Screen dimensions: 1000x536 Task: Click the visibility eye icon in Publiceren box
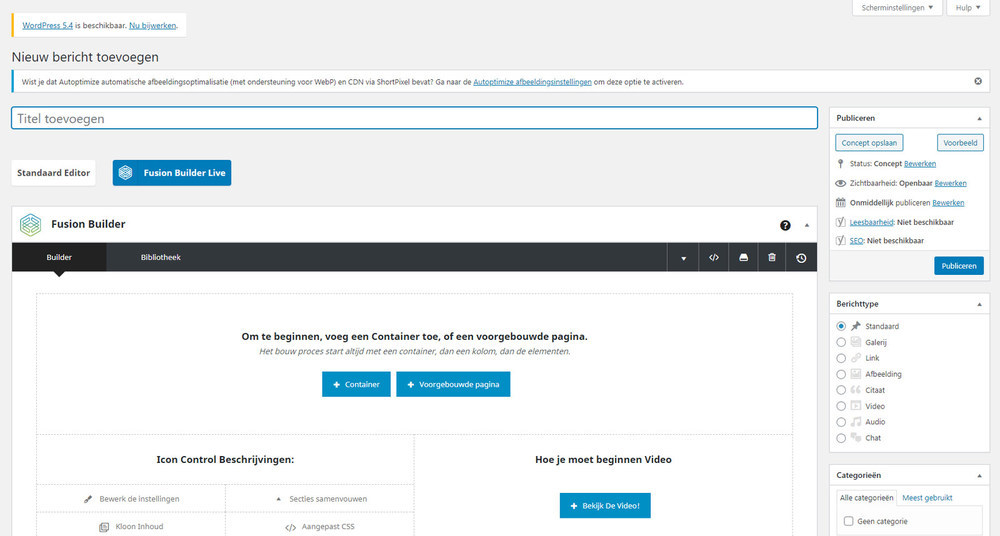pos(841,183)
